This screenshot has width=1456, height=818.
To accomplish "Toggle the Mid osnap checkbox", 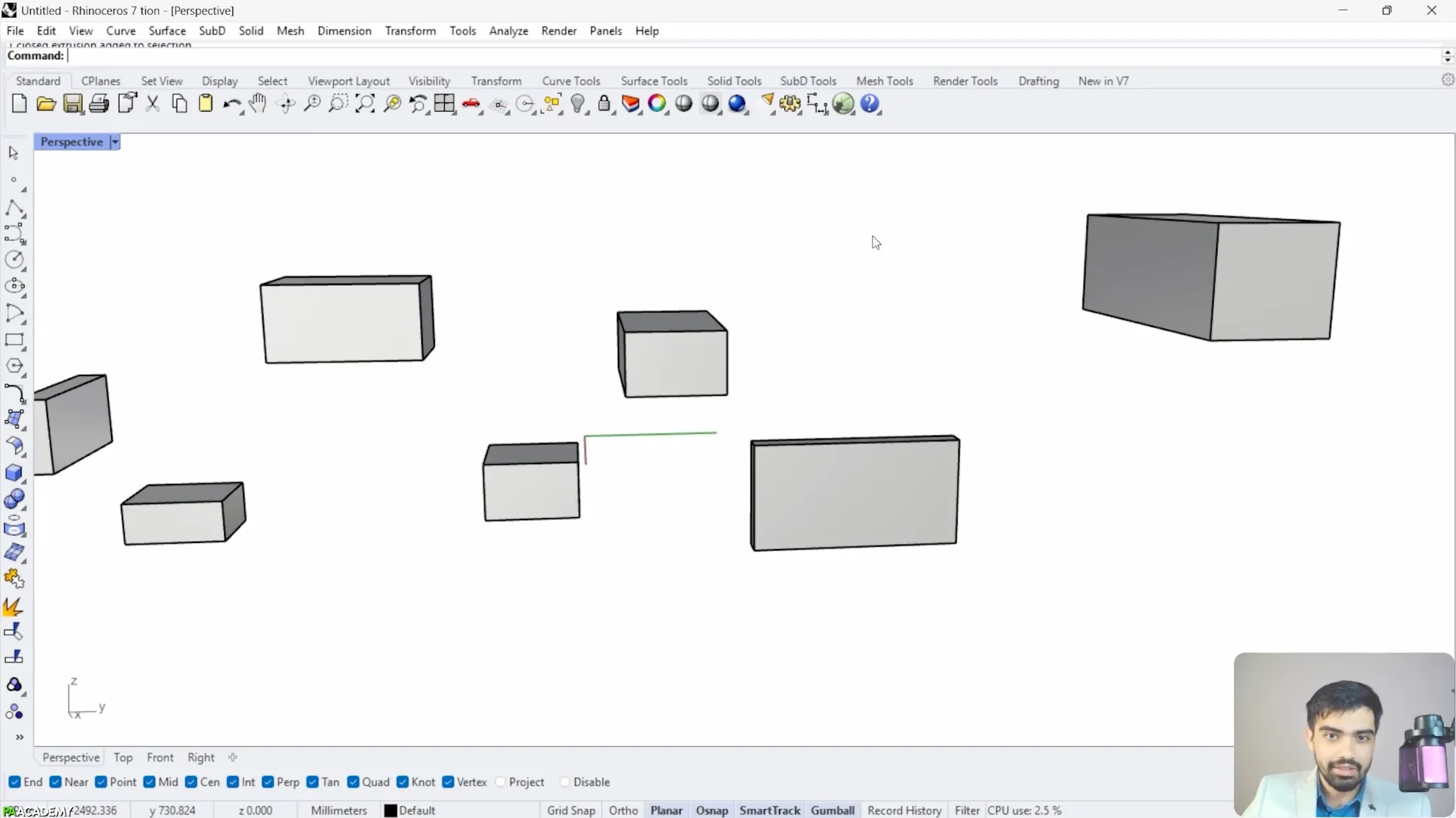I will point(149,782).
